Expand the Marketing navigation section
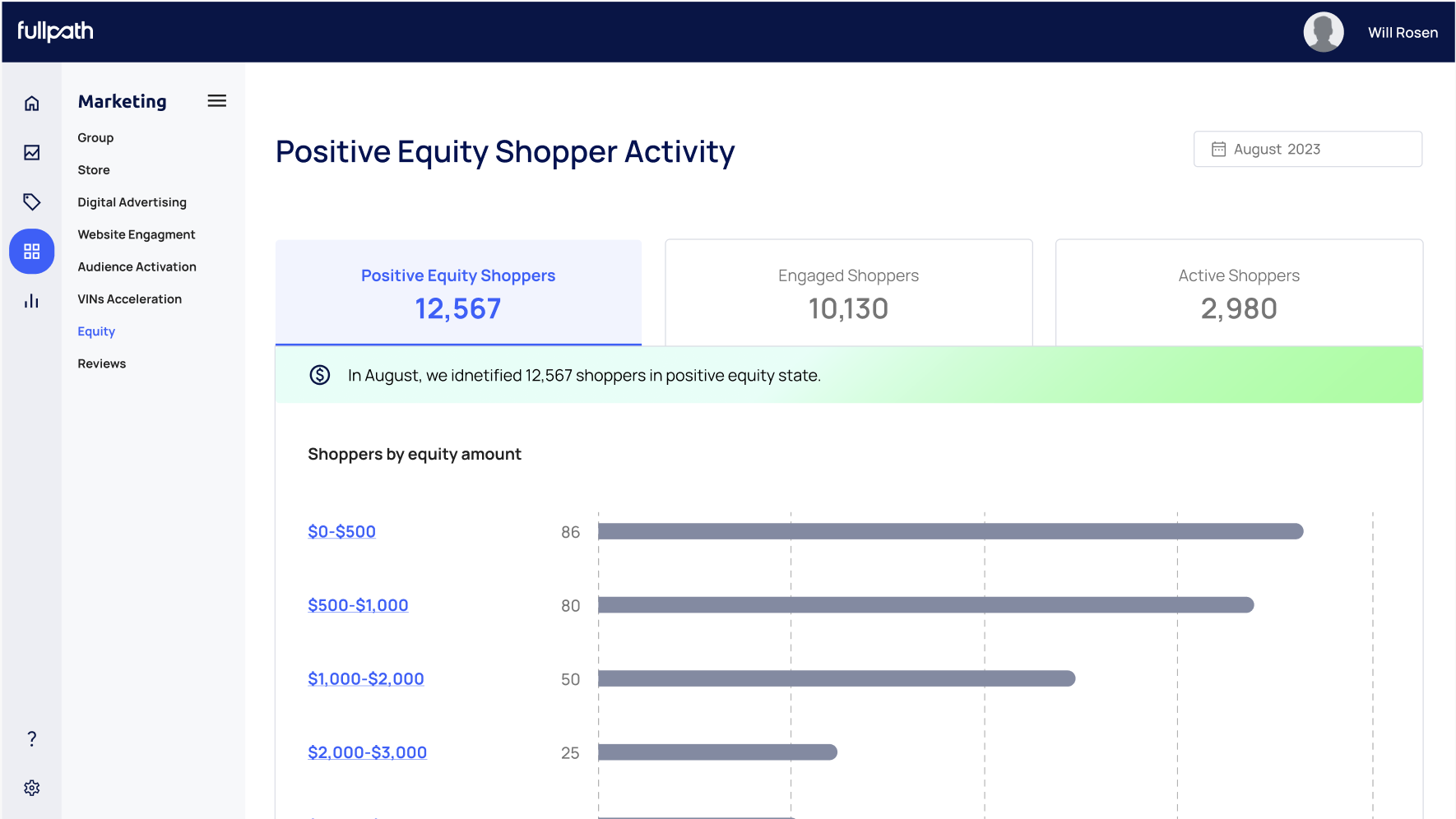Screen dimensions: 1456x819 tap(122, 101)
